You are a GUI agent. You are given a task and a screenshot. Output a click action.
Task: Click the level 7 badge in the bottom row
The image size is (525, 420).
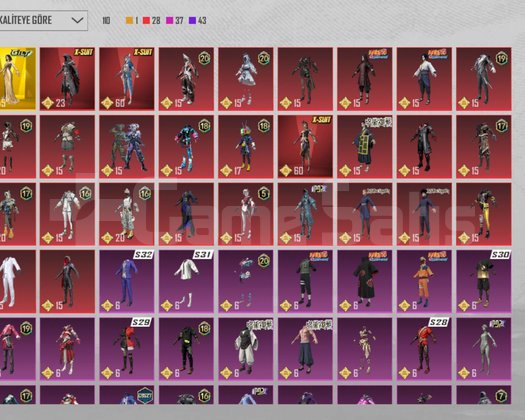tap(502, 396)
